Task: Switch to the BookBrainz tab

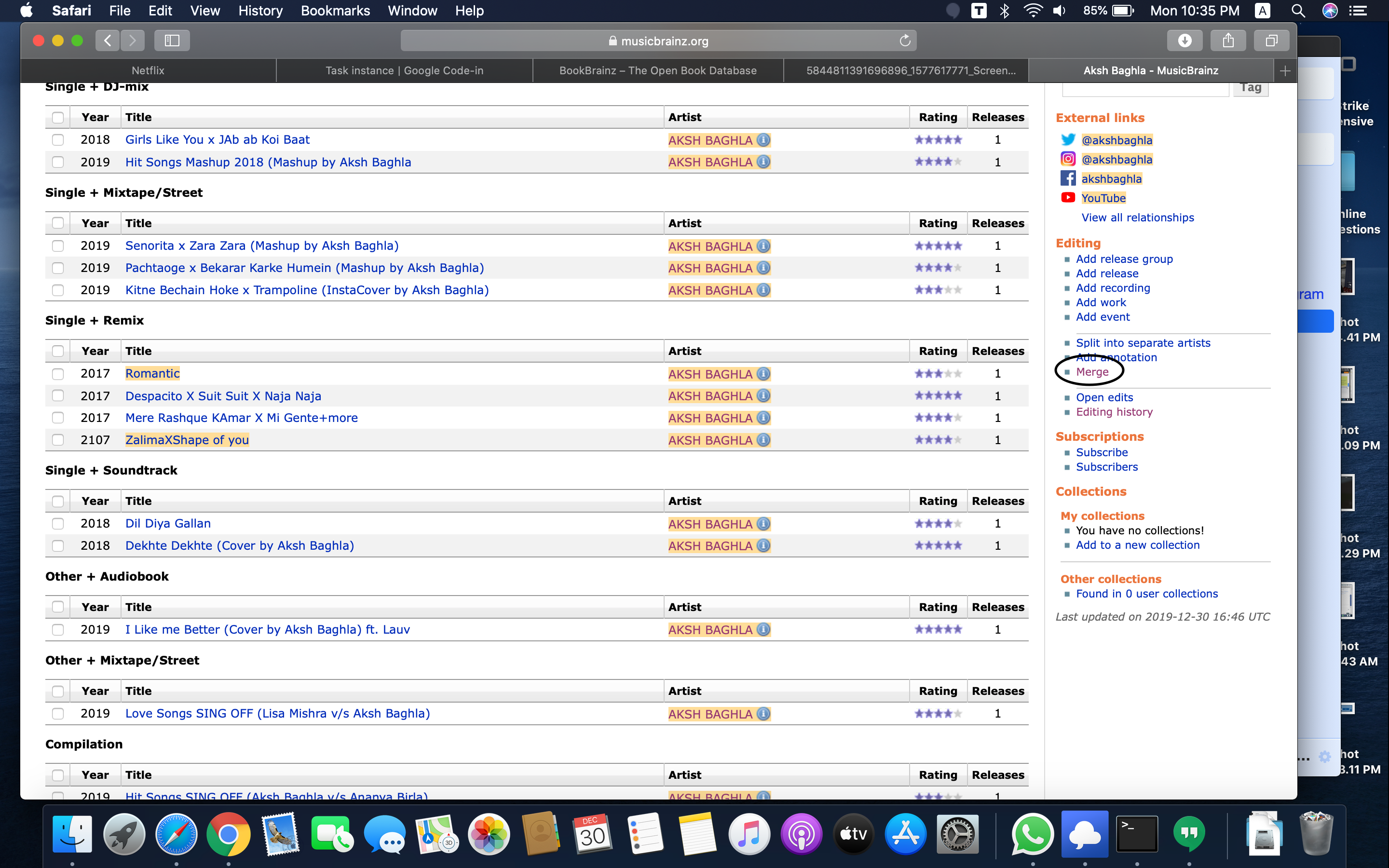Action: (658, 70)
